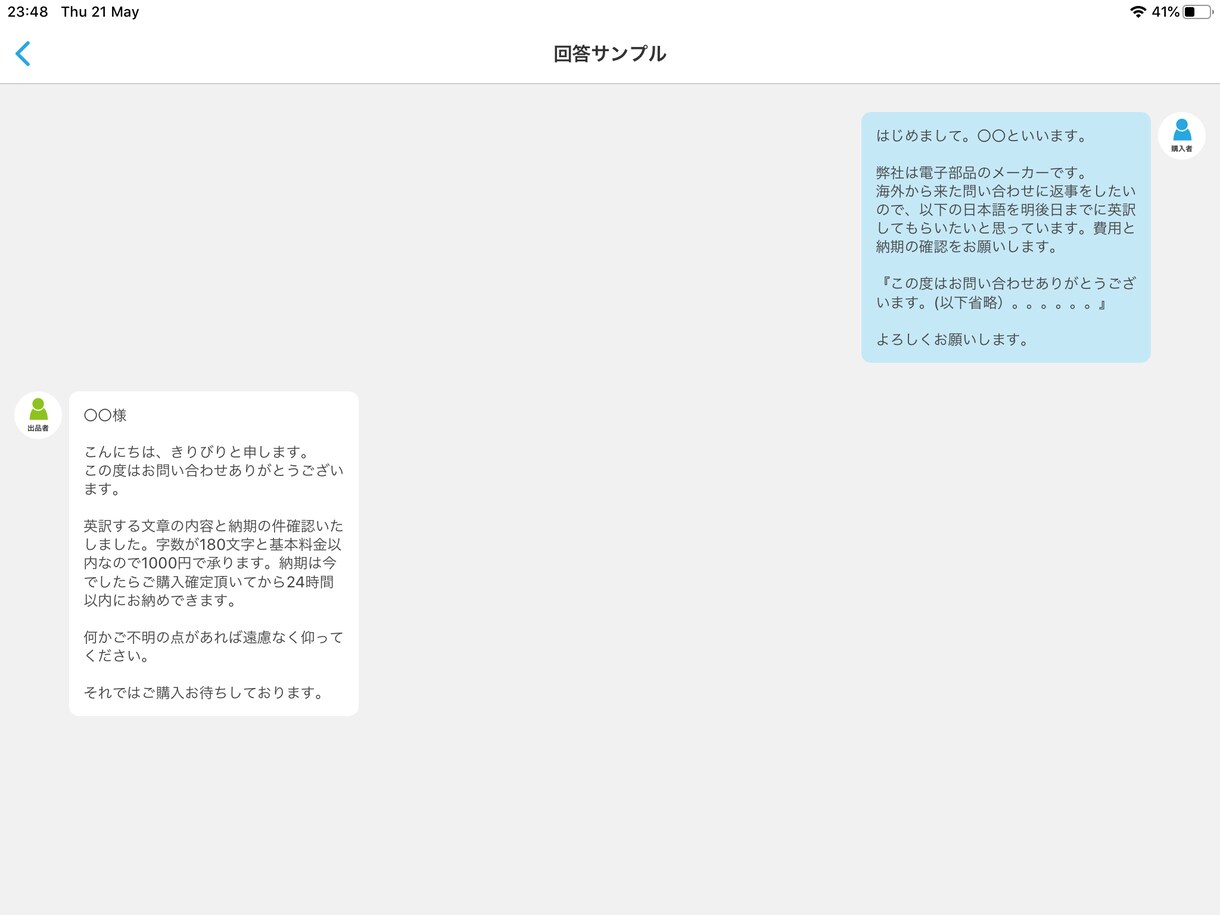
Task: Tap the Wi-Fi status icon
Action: tap(1138, 12)
